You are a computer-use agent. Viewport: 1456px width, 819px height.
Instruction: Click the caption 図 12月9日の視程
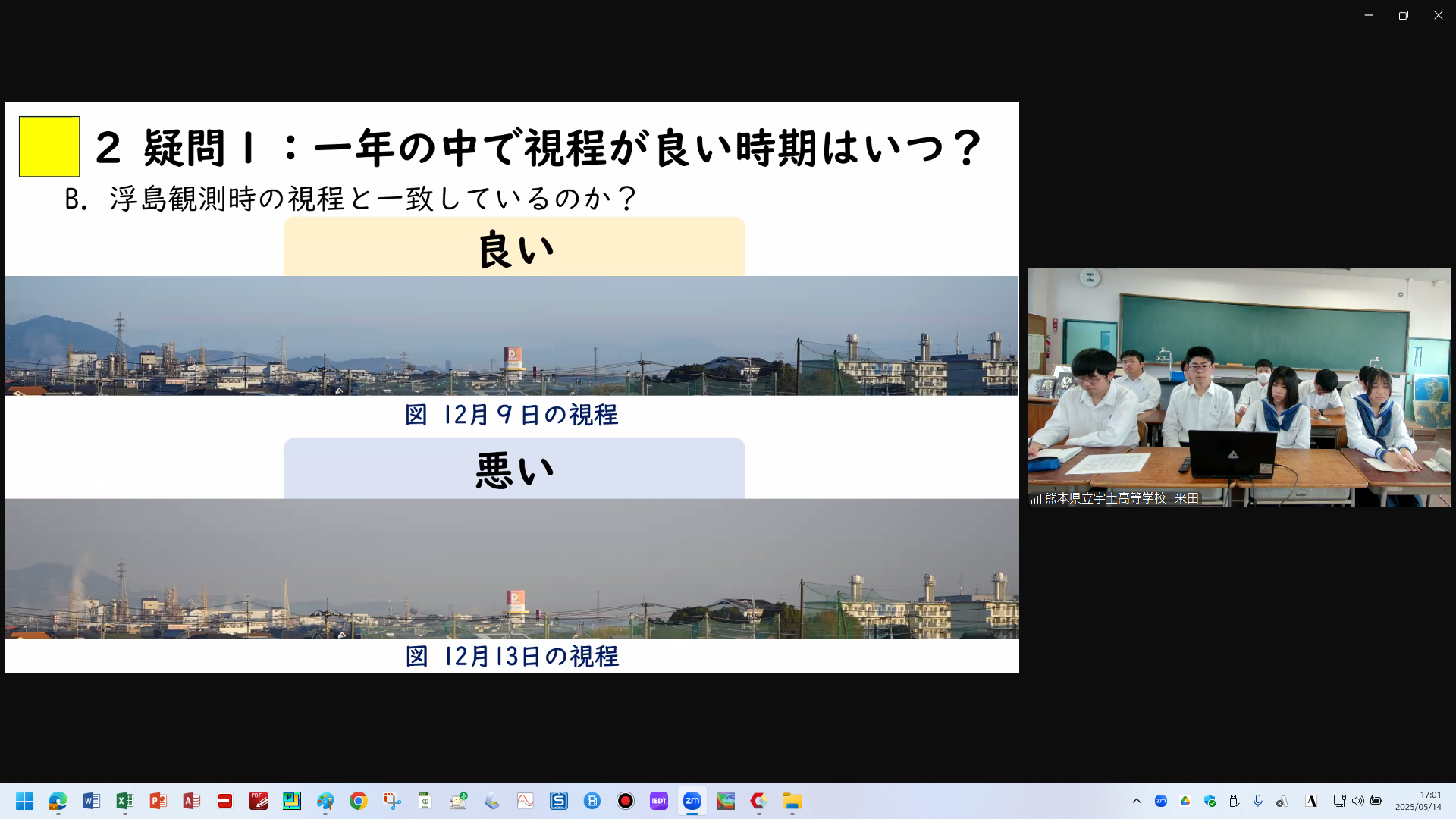click(512, 415)
